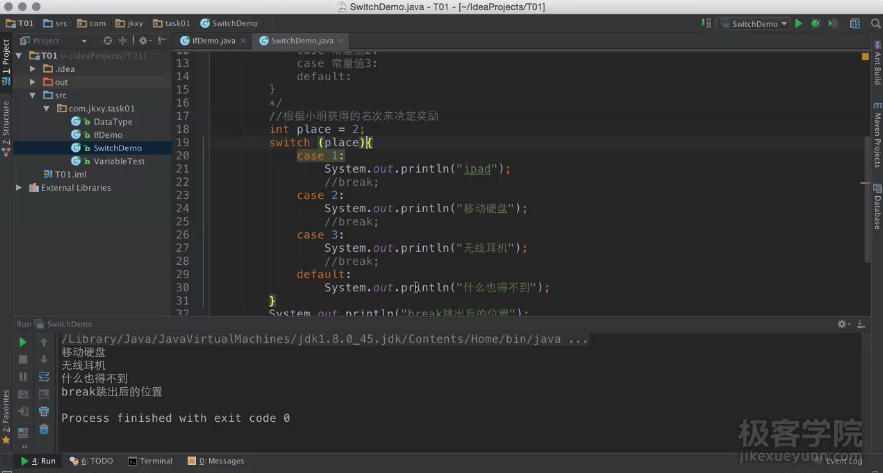This screenshot has width=883, height=473.
Task: Run SwitchDemo with the top toolbar Run button
Action: pyautogui.click(x=799, y=23)
